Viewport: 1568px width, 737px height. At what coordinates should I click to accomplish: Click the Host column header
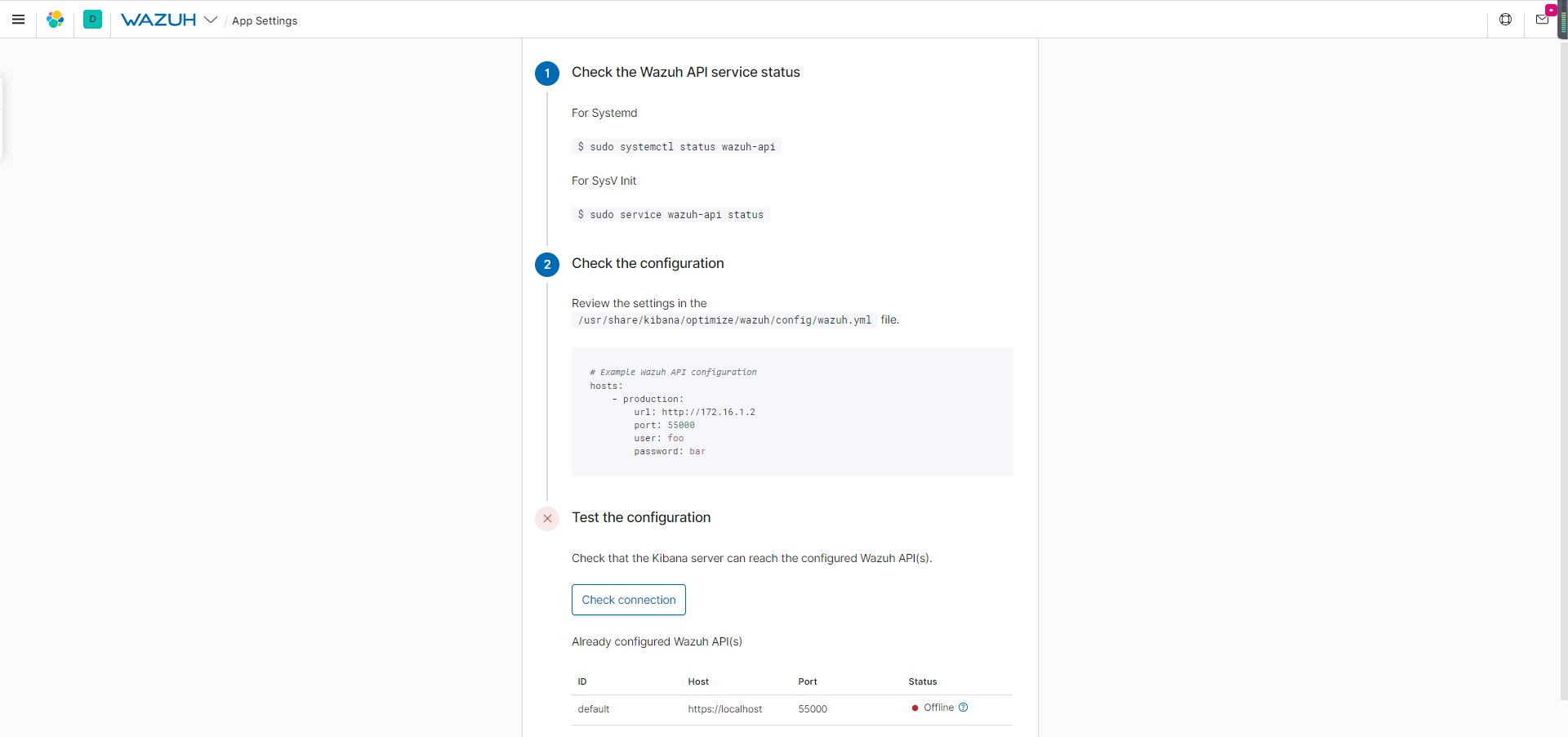[698, 681]
